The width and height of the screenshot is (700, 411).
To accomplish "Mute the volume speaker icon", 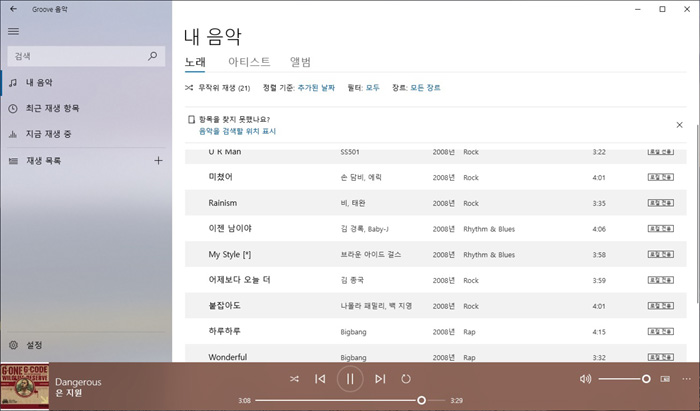I will pyautogui.click(x=585, y=379).
